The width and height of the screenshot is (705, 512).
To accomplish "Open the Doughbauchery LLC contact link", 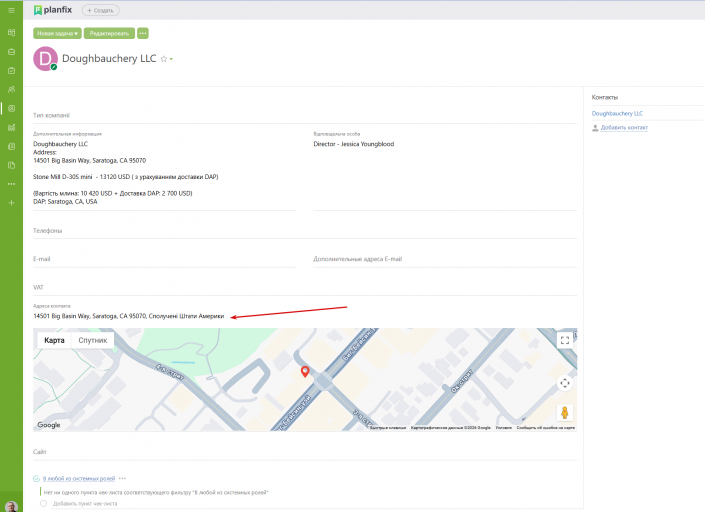I will (617, 114).
